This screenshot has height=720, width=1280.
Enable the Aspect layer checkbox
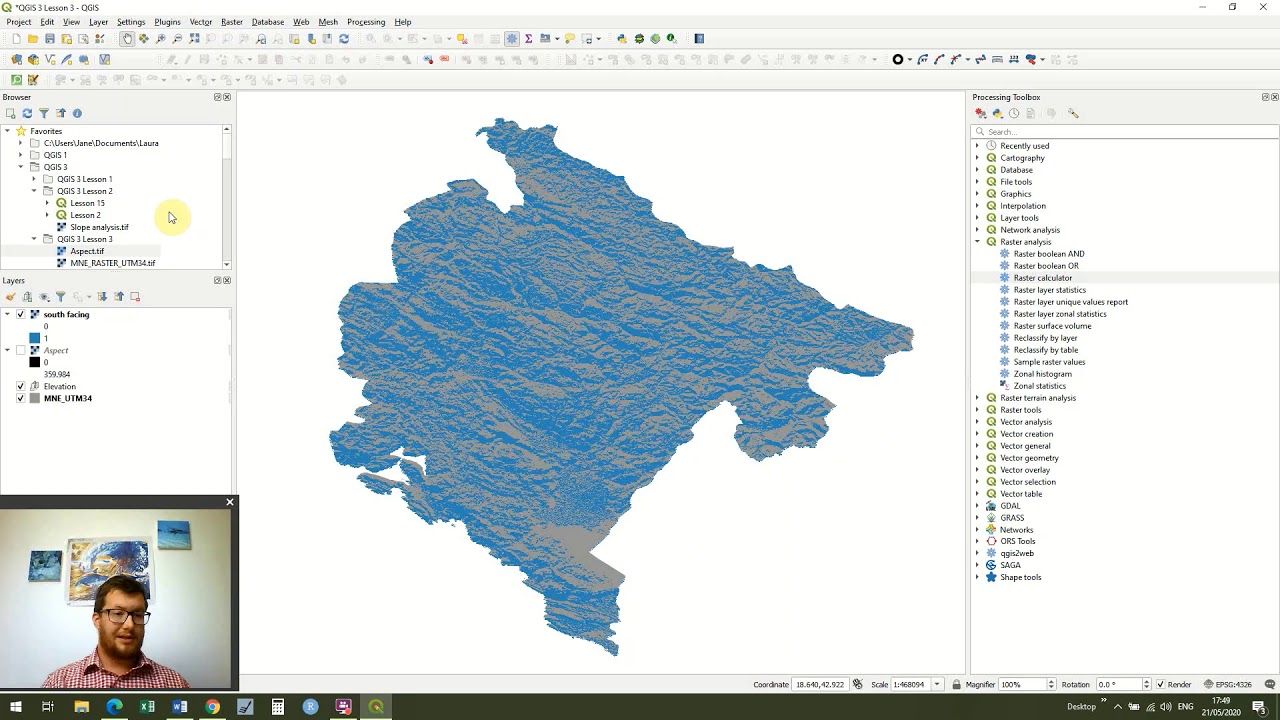pos(20,350)
